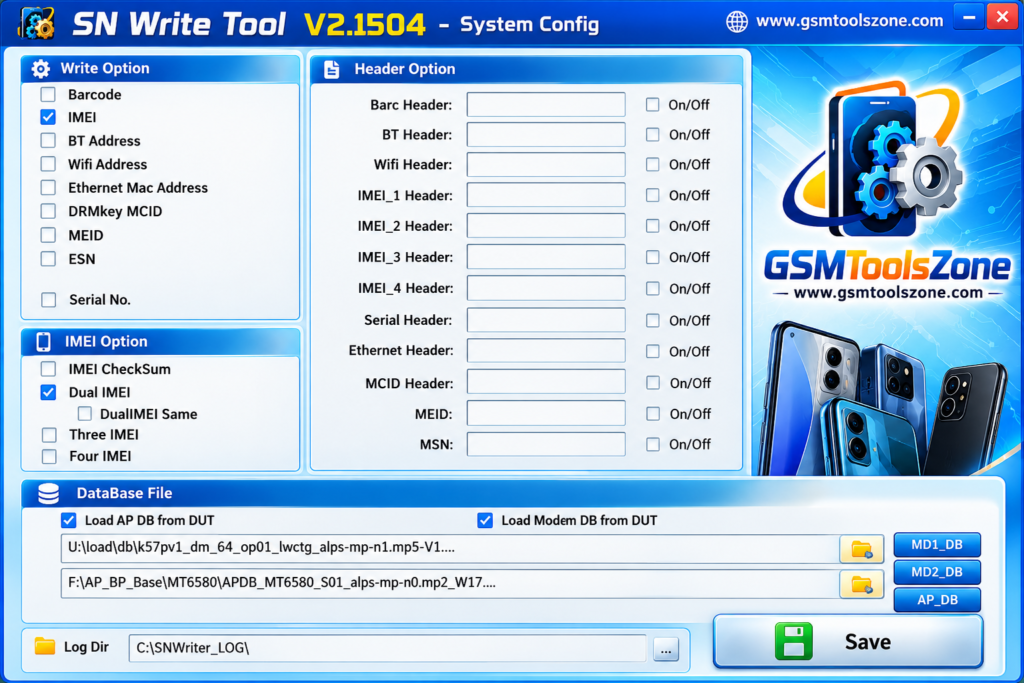
Task: Toggle BT Header On/Off checkbox
Action: click(x=652, y=135)
